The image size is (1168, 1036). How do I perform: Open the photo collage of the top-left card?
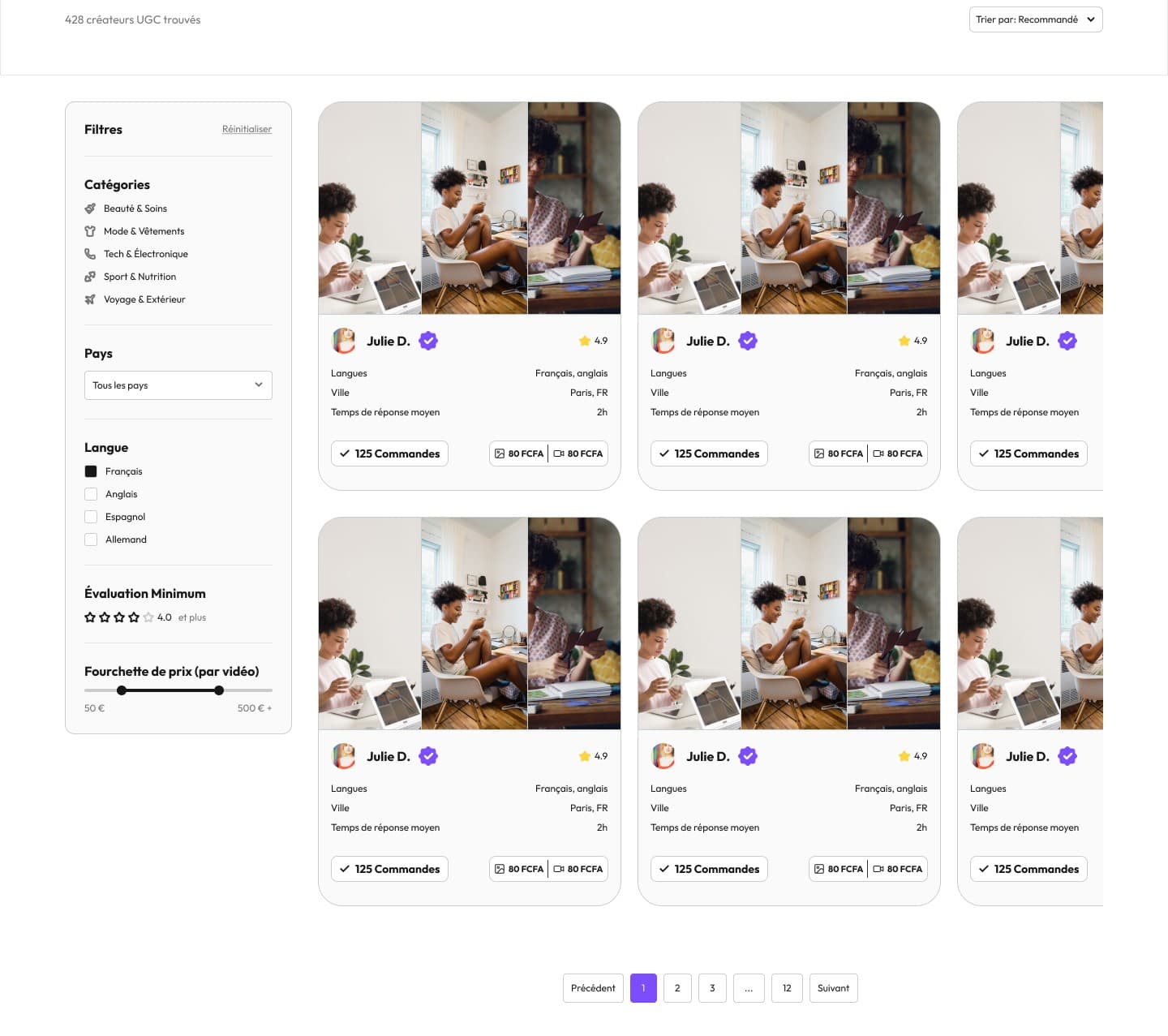click(x=470, y=208)
